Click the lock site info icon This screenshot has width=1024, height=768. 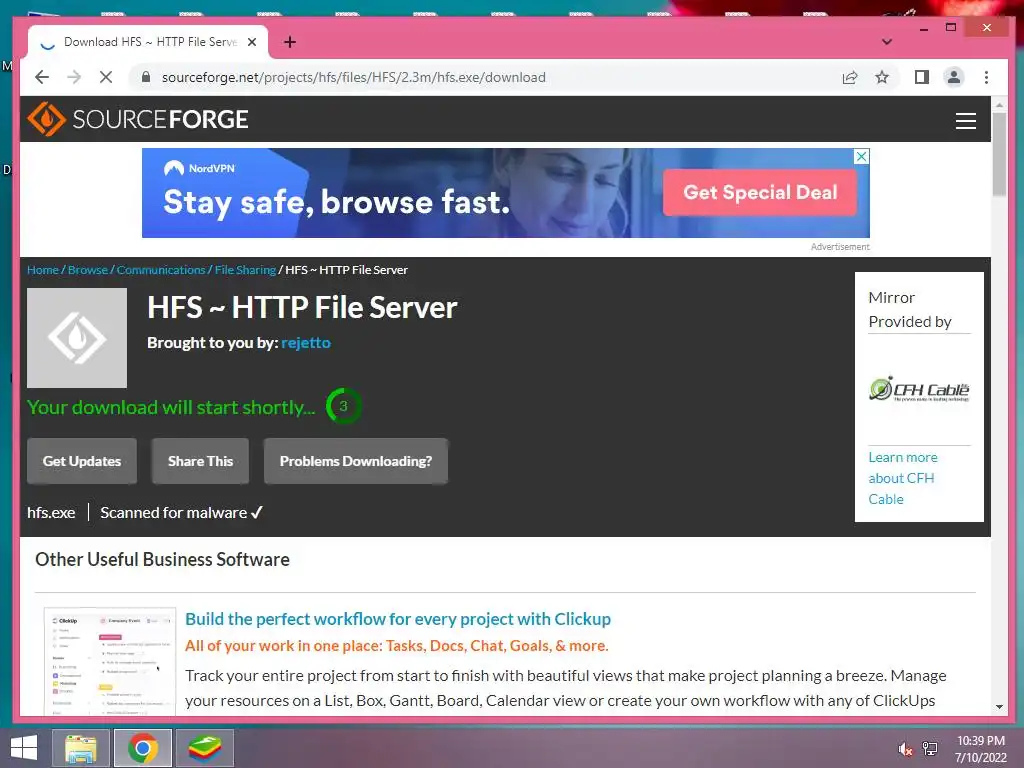[x=146, y=77]
